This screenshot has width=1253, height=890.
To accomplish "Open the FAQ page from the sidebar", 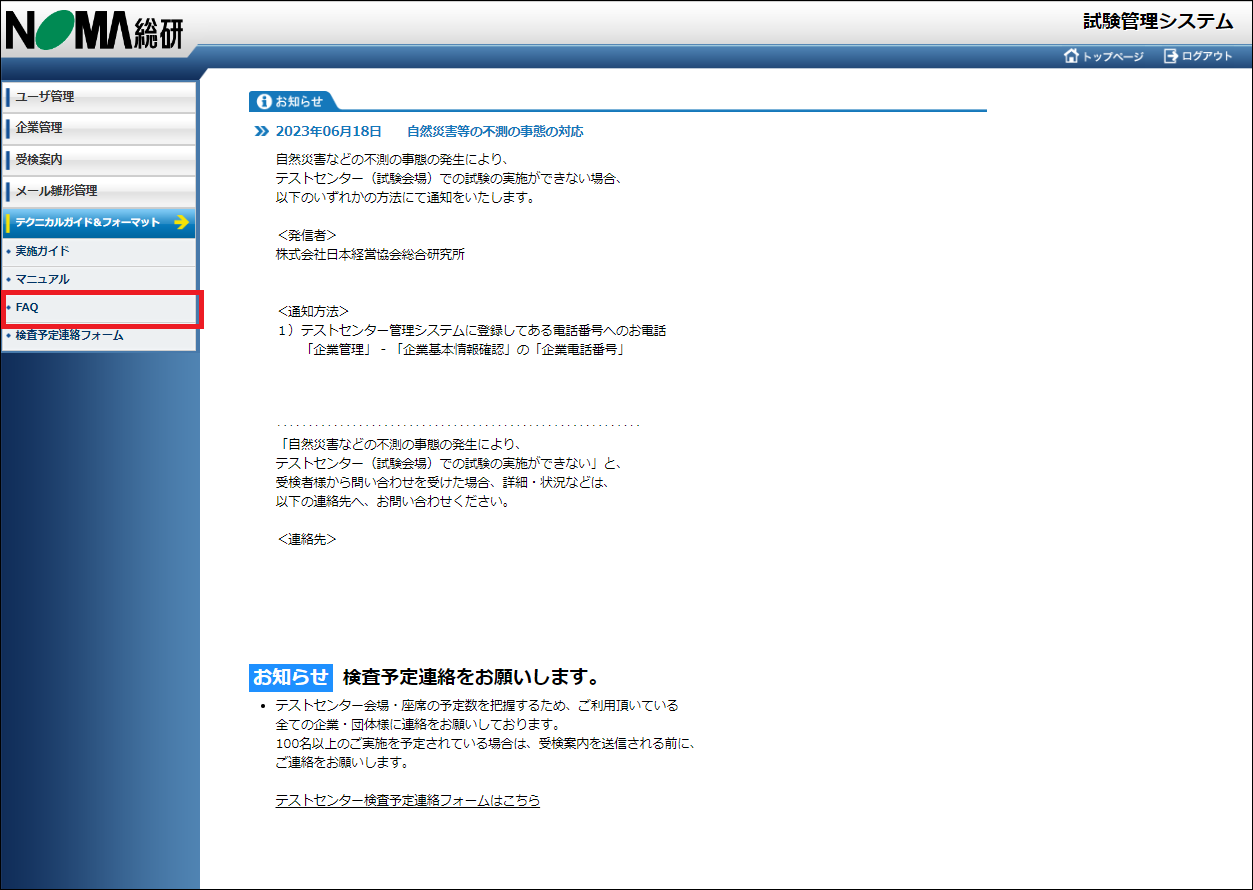I will 25,307.
